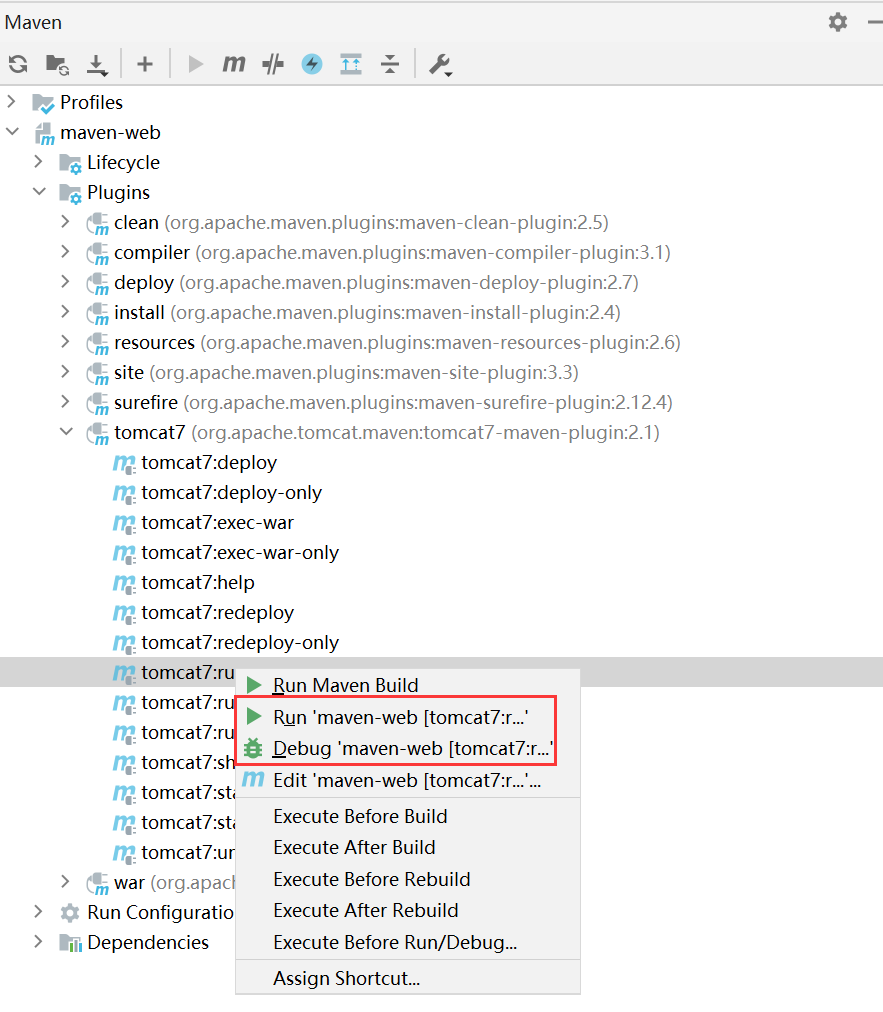Expand the Profiles node
The height and width of the screenshot is (1012, 883).
[12, 101]
